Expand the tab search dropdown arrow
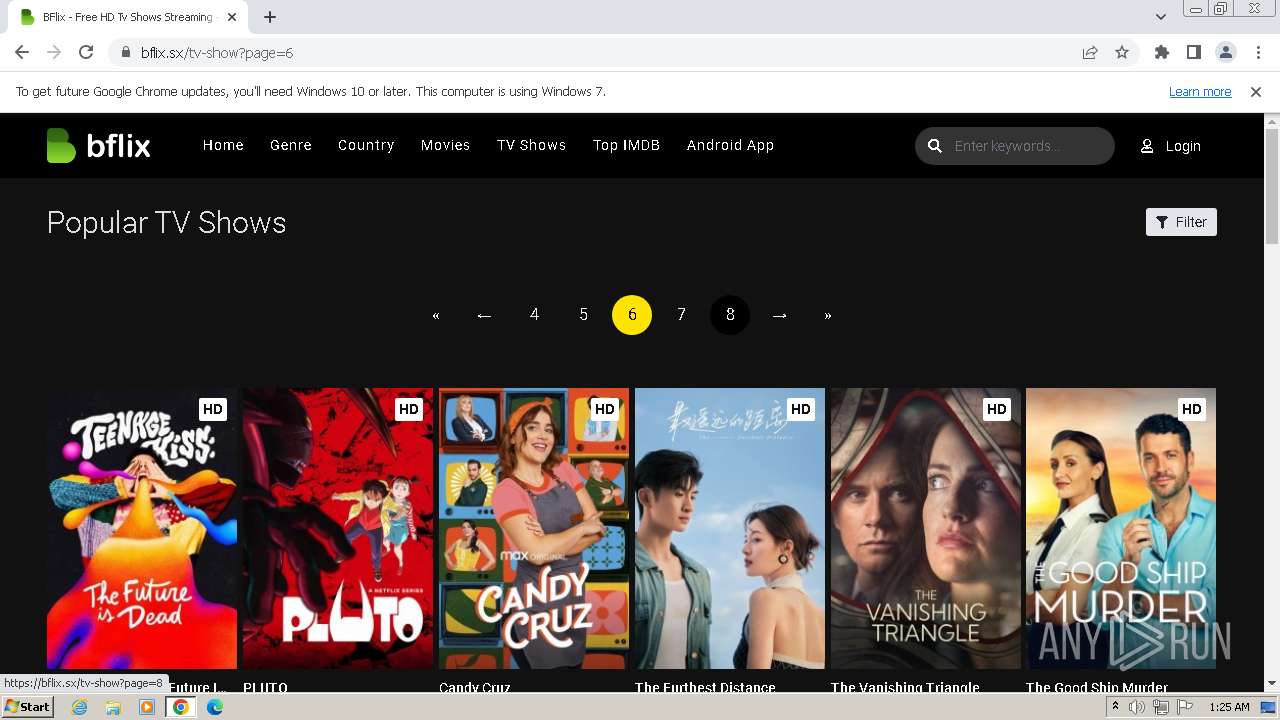Viewport: 1280px width, 720px height. 1160,17
